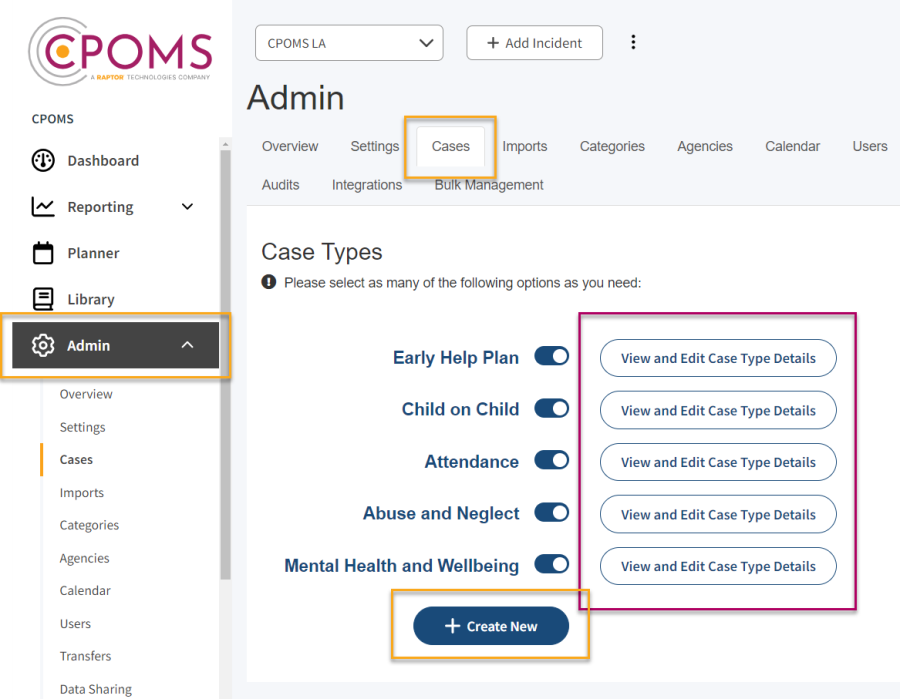Click the Library book icon
900x699 pixels.
click(x=42, y=299)
